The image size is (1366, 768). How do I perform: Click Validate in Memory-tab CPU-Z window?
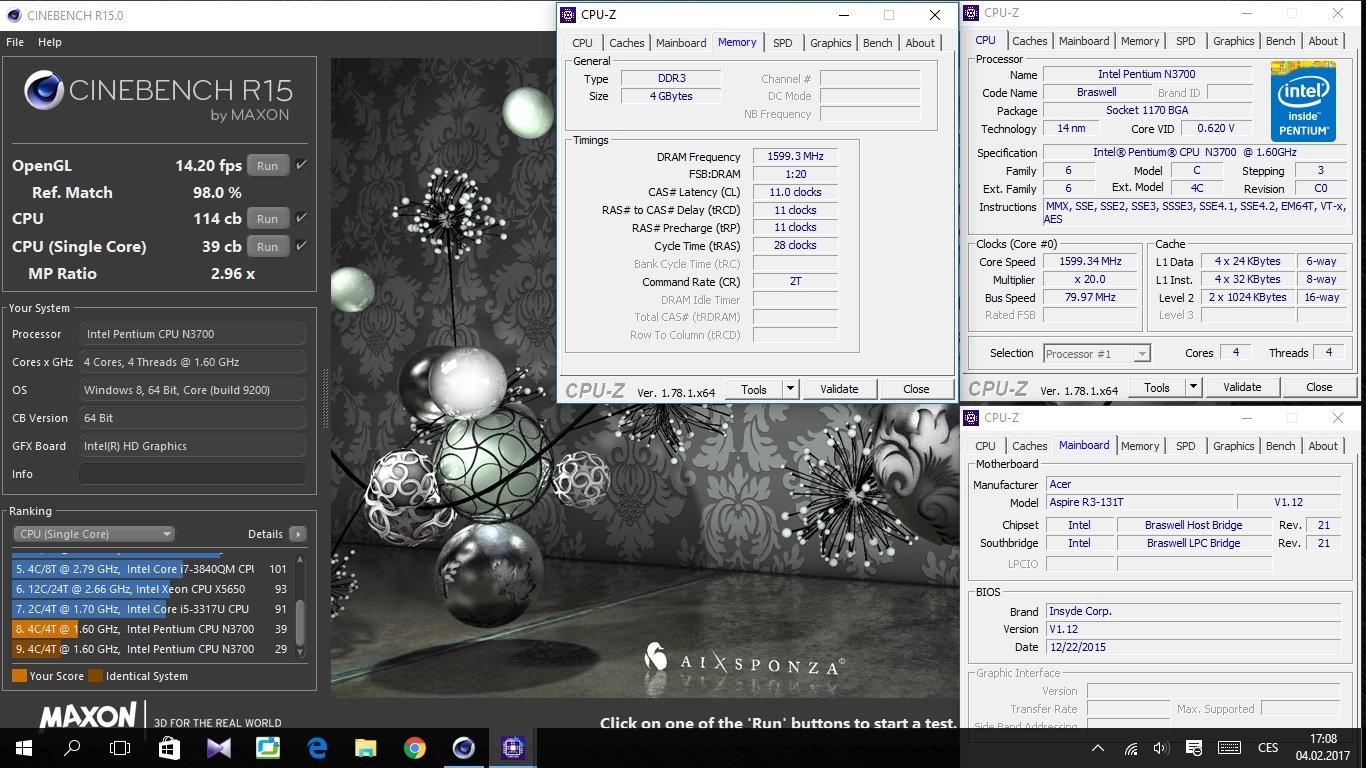click(x=839, y=389)
